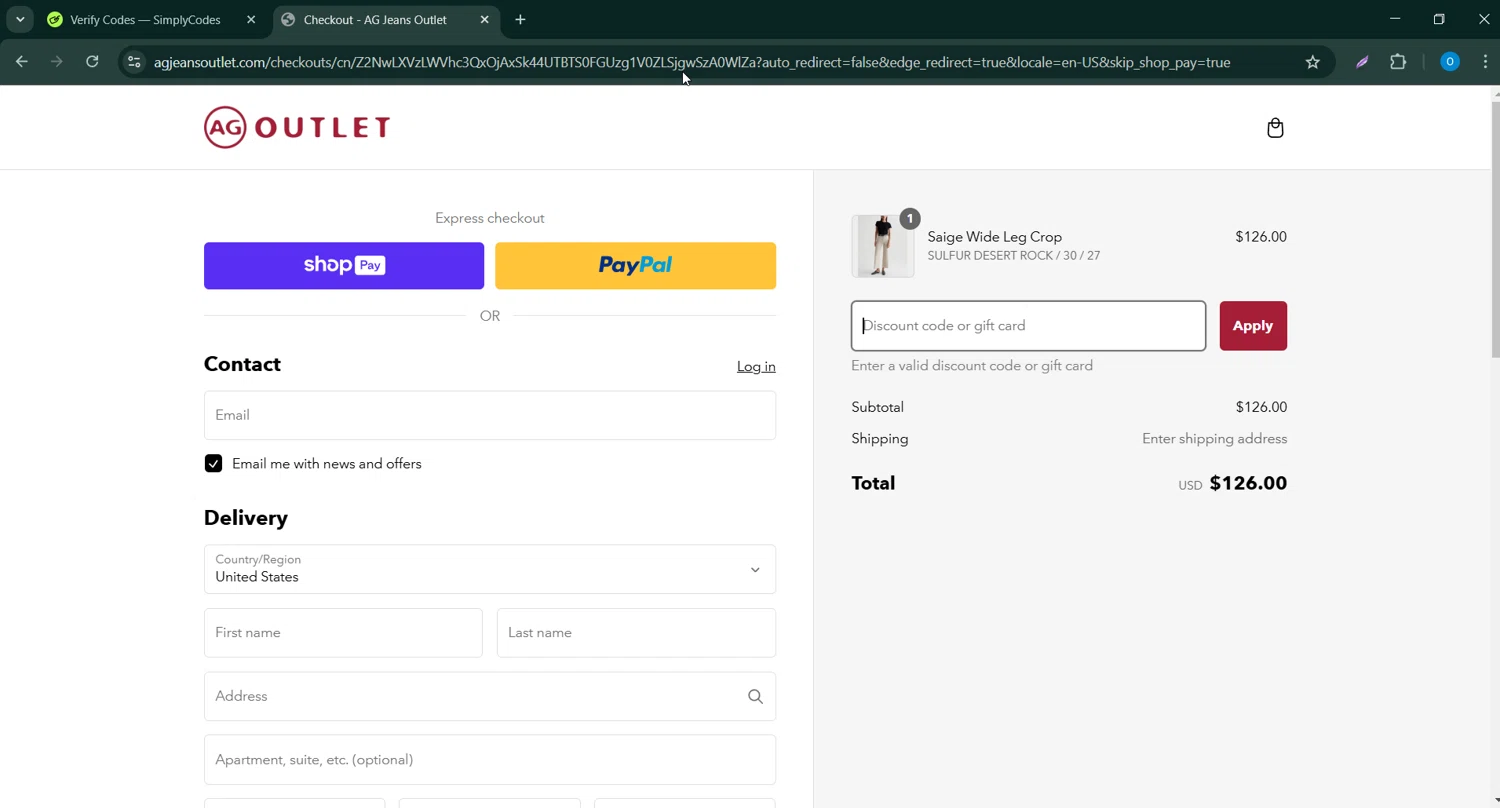Open the Chrome three-dot menu
Image resolution: width=1500 pixels, height=808 pixels.
1485,62
